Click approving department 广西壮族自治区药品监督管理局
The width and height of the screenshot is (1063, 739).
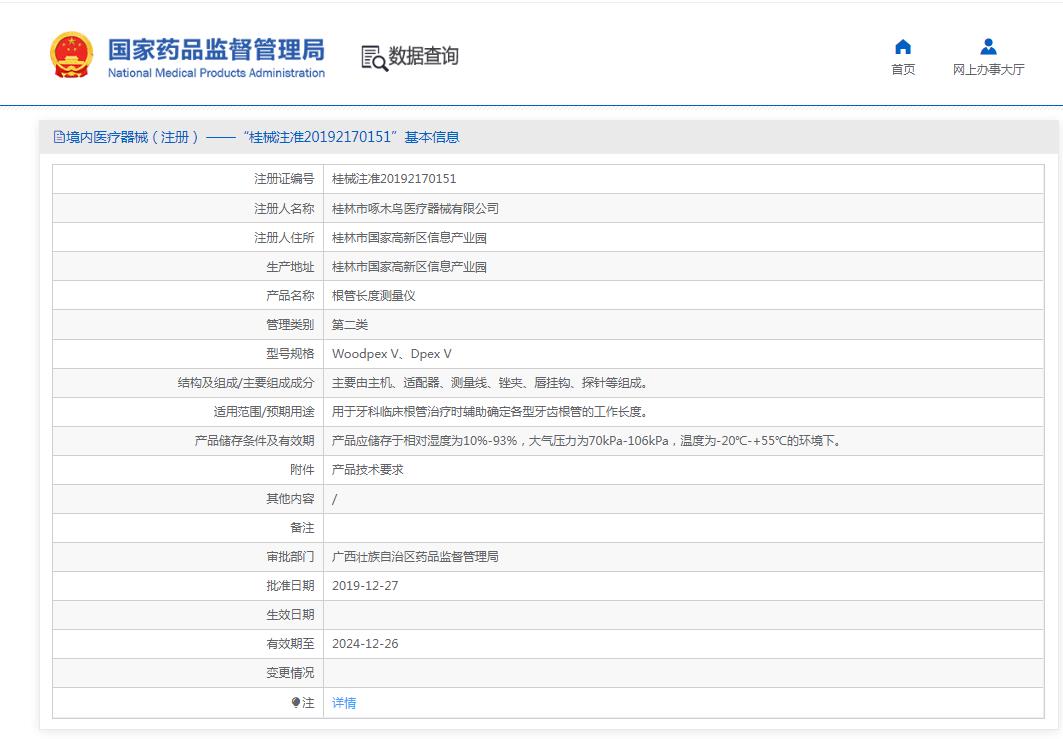click(415, 557)
